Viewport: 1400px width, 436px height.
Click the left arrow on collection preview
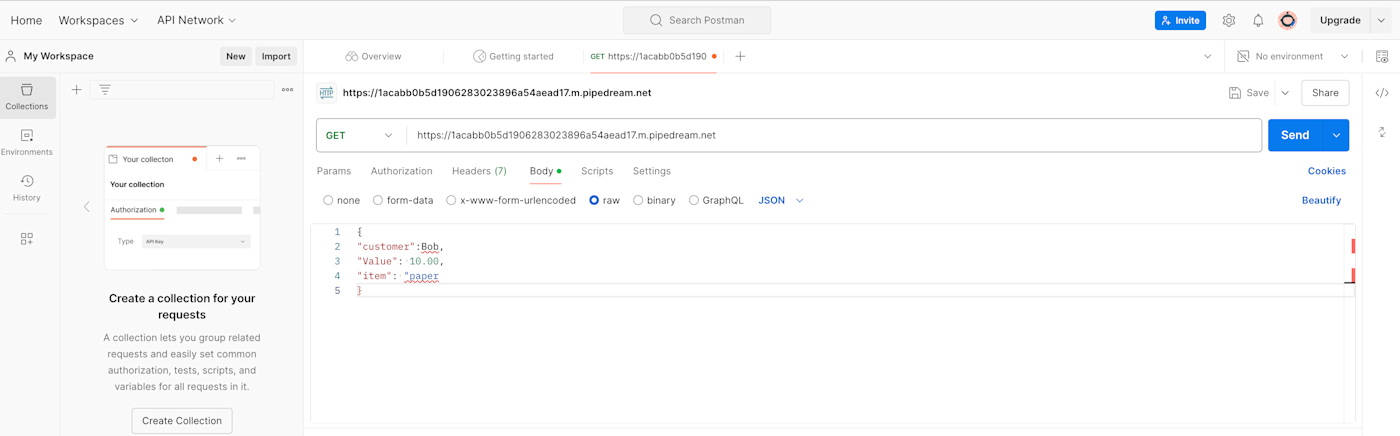coord(86,207)
